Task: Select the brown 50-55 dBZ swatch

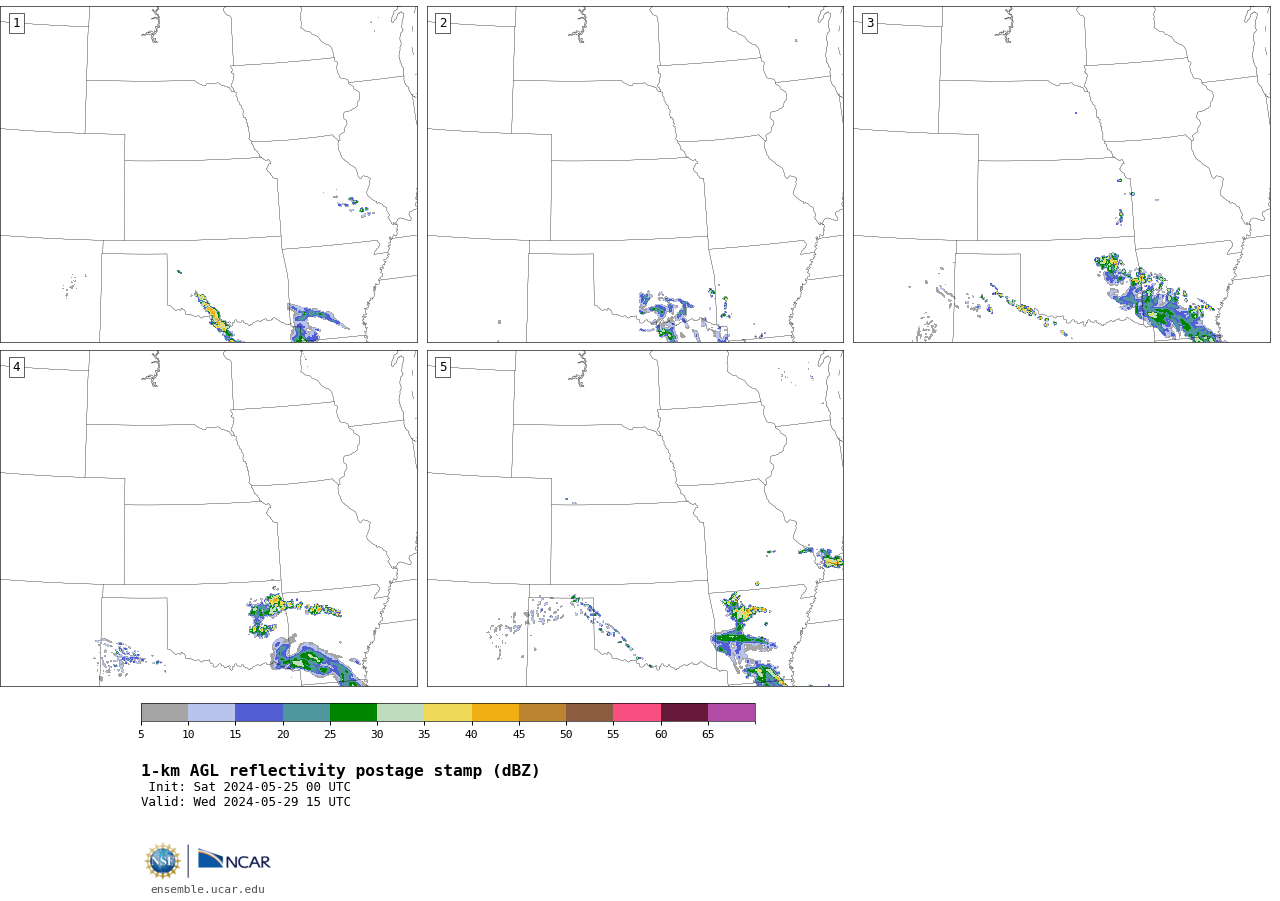Action: point(589,713)
